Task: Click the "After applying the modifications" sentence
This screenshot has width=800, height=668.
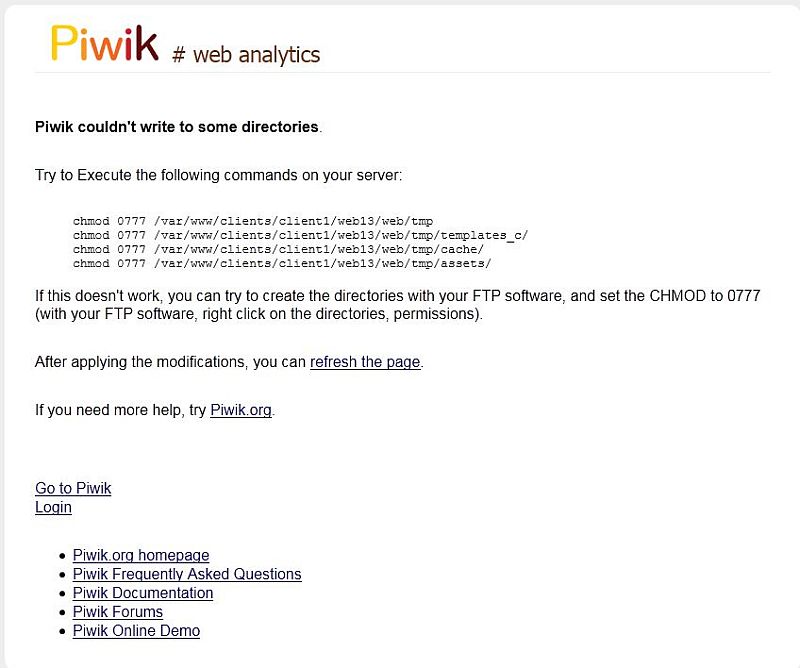Action: (229, 362)
